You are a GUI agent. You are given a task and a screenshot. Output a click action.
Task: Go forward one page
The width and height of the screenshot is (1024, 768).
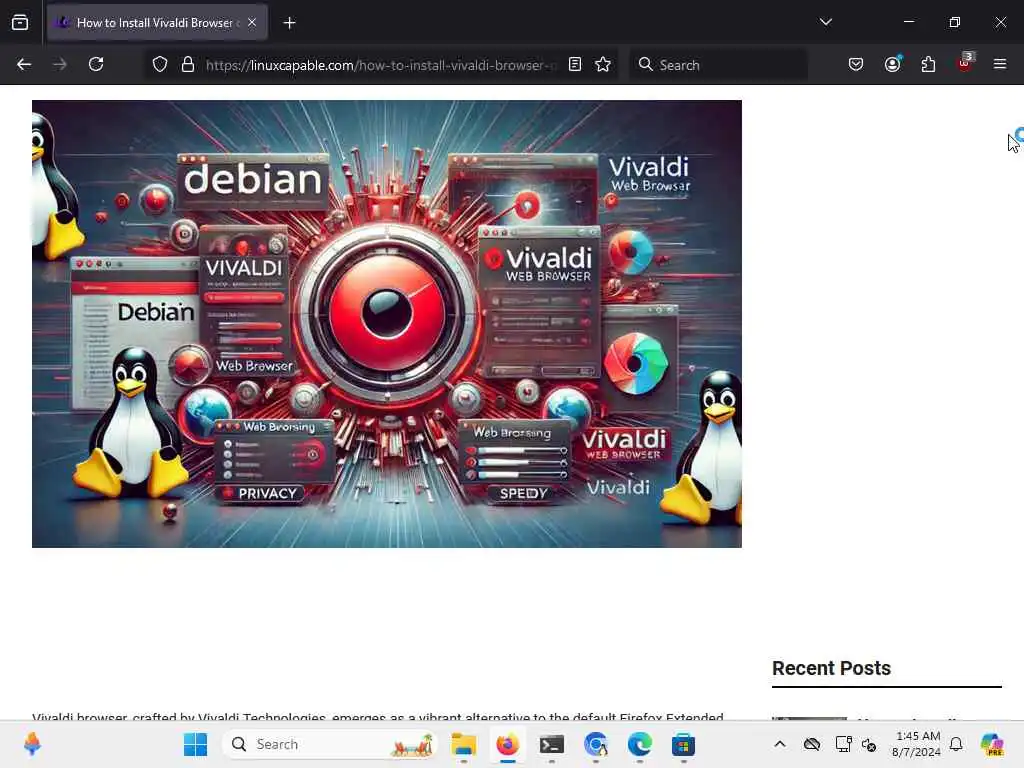(x=59, y=65)
